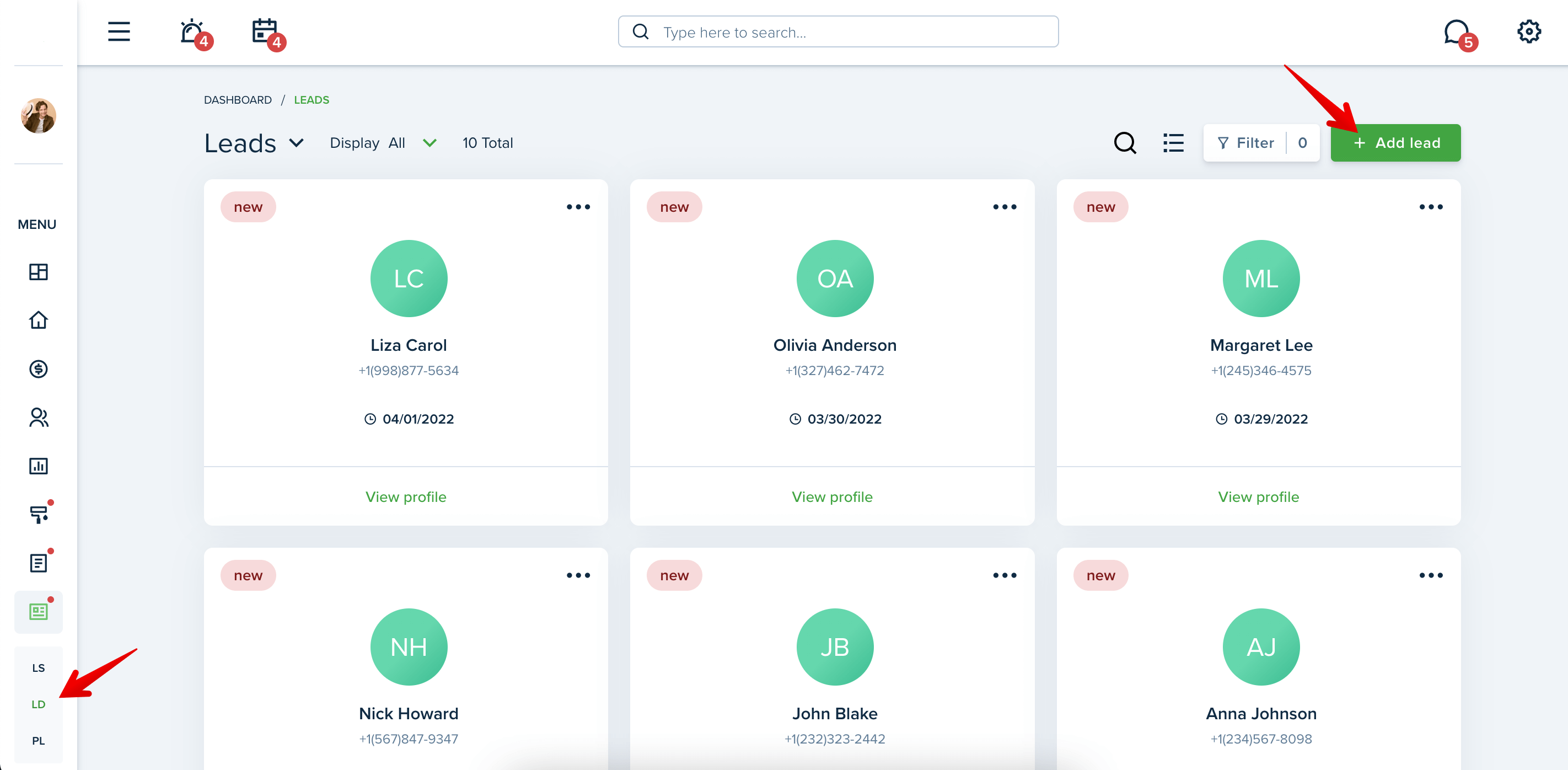Click the new status tag on Olivia Anderson
The image size is (1568, 770).
[674, 207]
